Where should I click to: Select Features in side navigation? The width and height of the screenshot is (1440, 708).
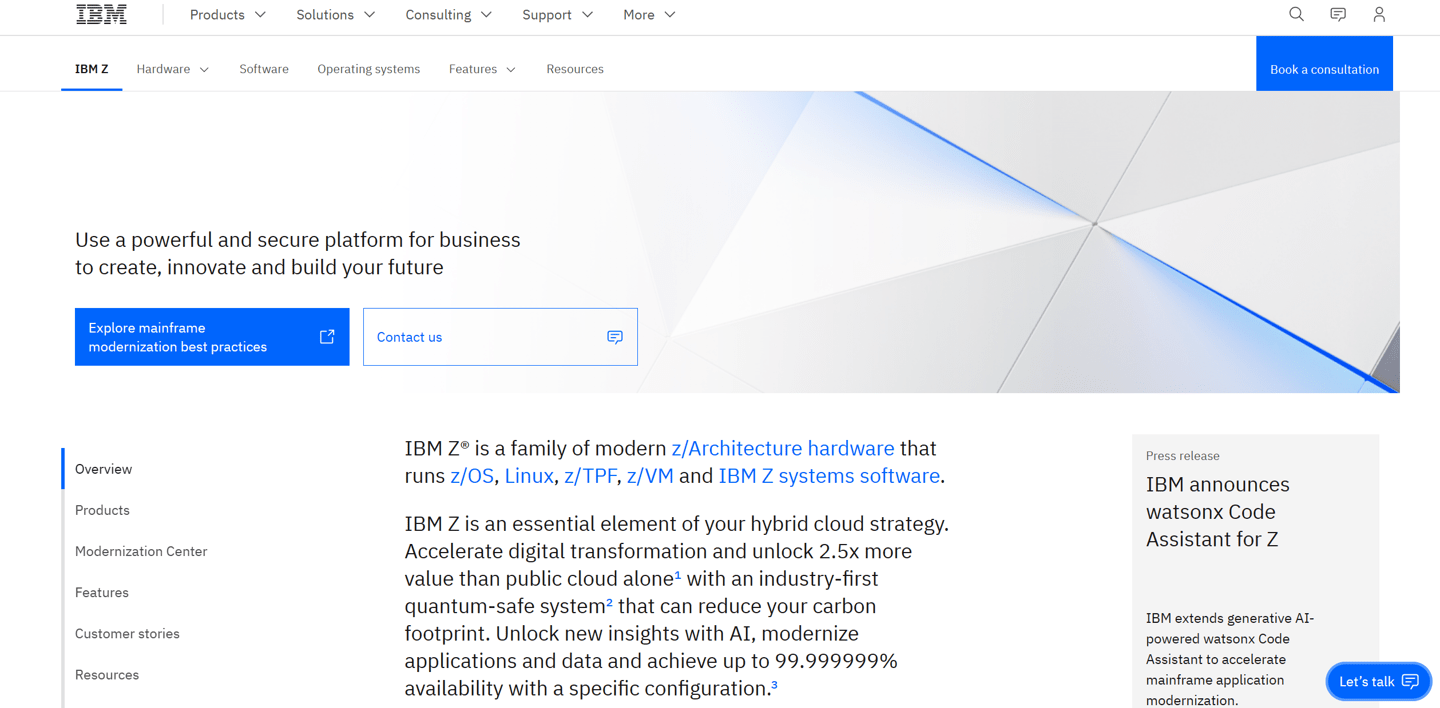pyautogui.click(x=102, y=592)
